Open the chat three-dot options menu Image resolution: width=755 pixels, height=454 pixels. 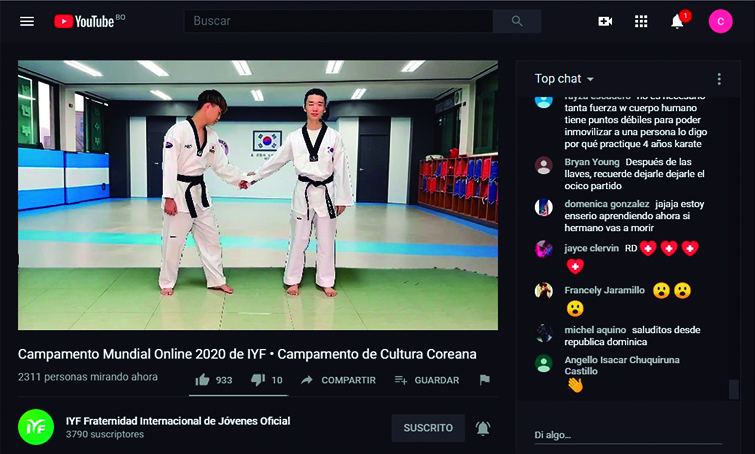pyautogui.click(x=719, y=79)
